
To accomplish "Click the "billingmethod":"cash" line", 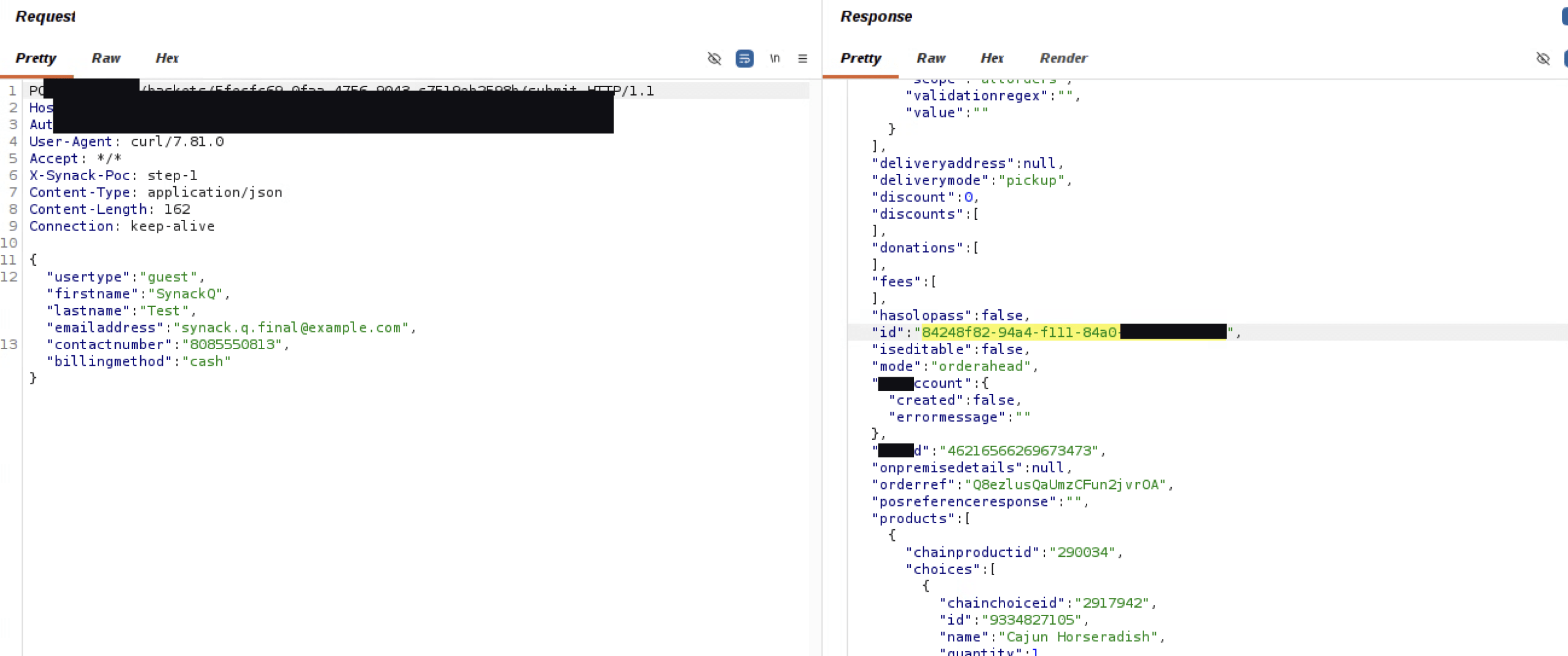I will pyautogui.click(x=139, y=361).
